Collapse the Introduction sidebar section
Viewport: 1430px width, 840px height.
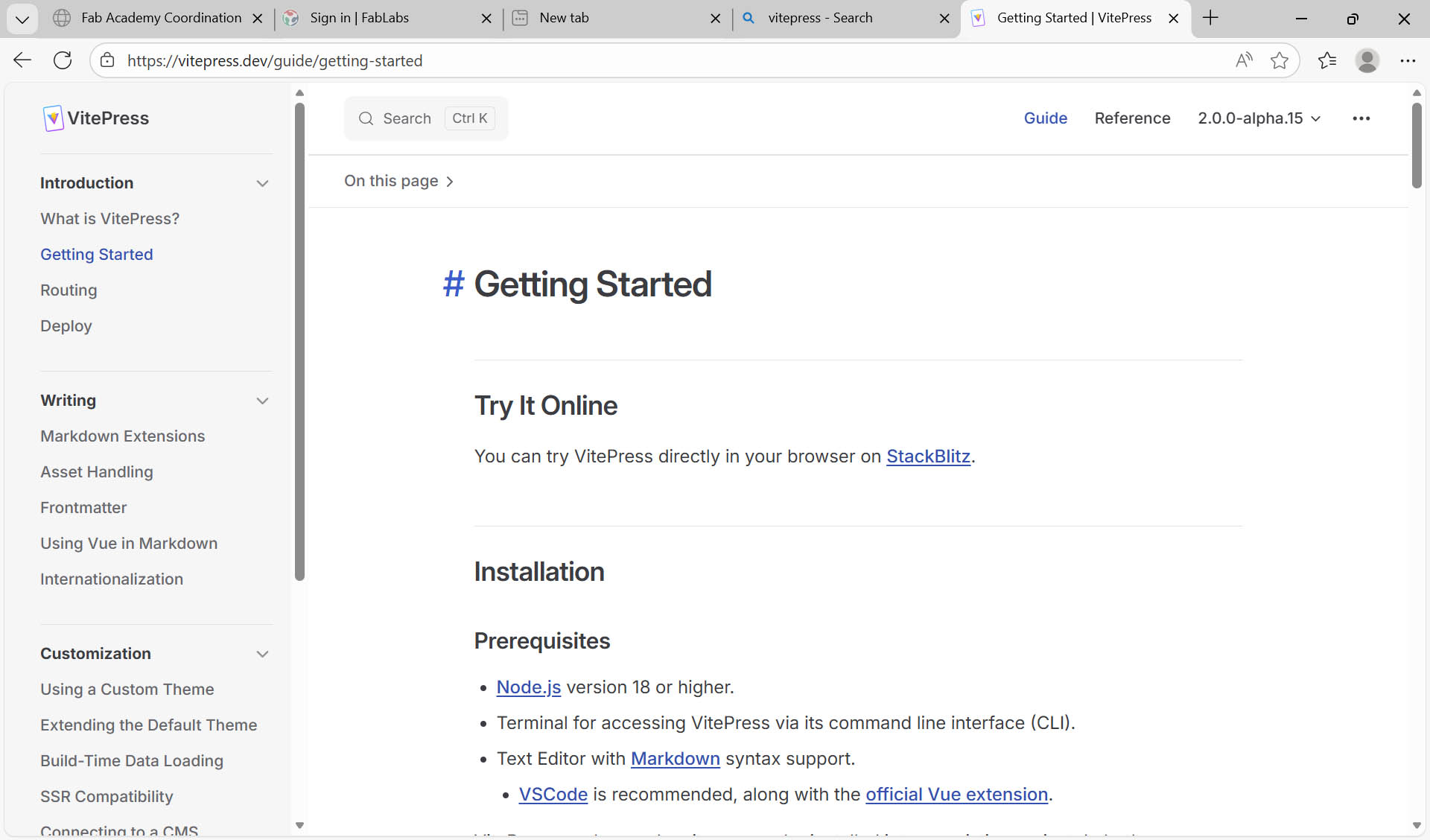click(262, 183)
